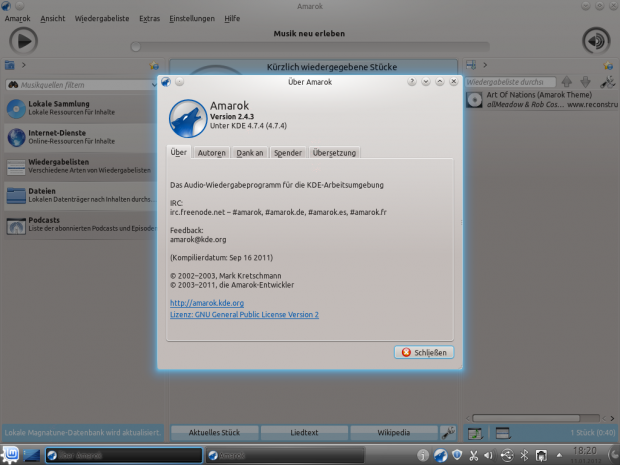The image size is (620, 465).
Task: Open the Ansicht menu
Action: click(53, 19)
